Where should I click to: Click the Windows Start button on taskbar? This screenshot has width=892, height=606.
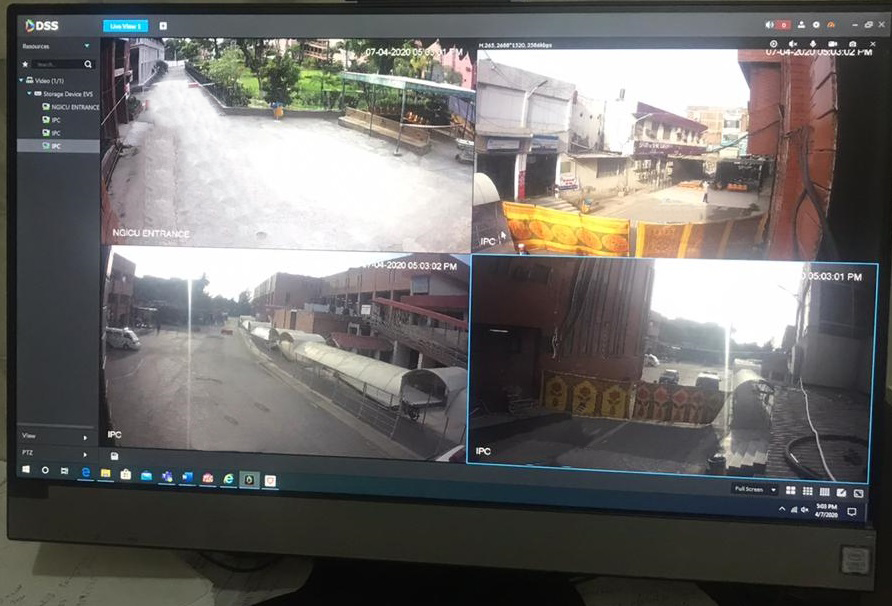(26, 470)
